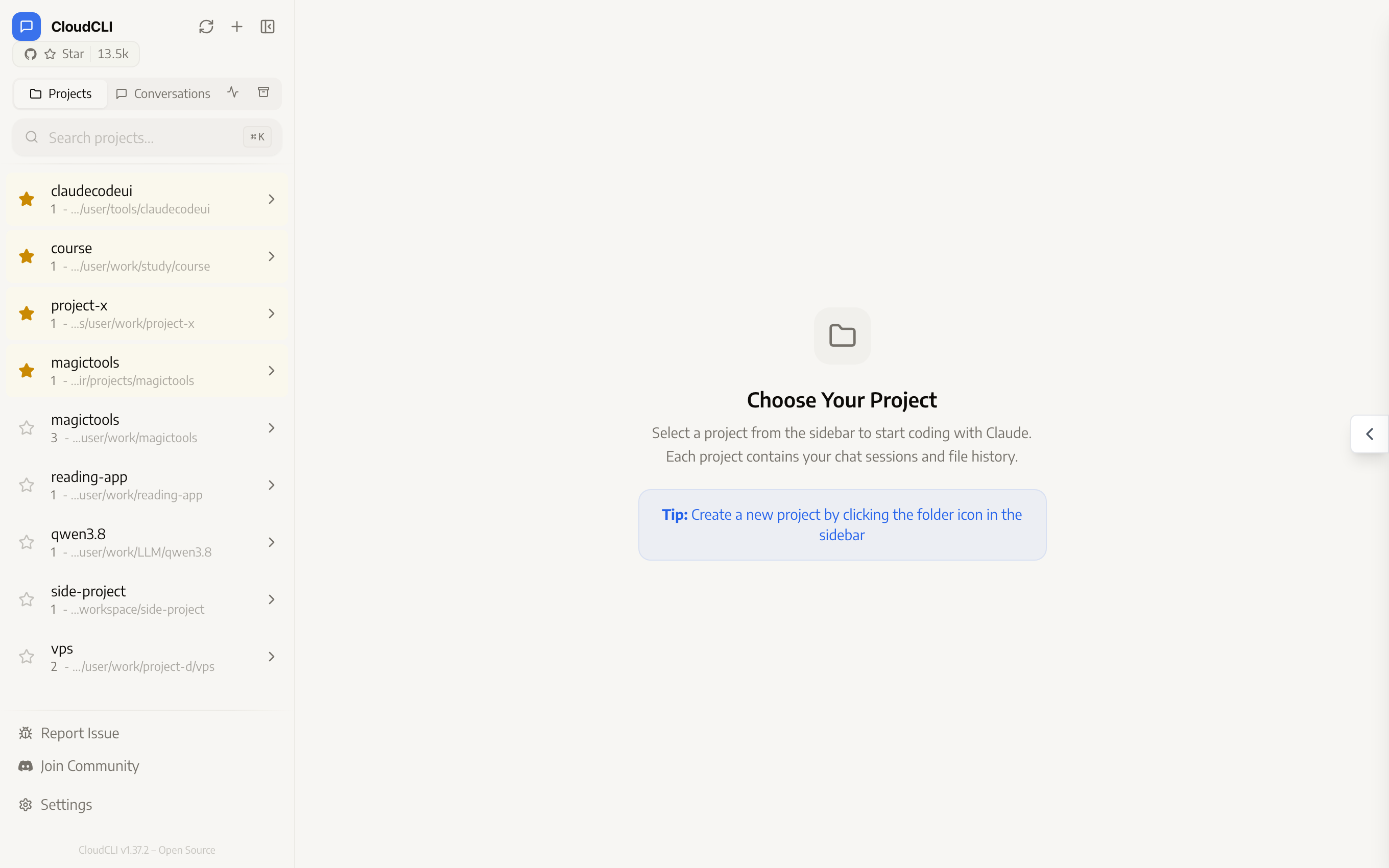The width and height of the screenshot is (1389, 868).
Task: Expand reading-app chevron
Action: (x=272, y=485)
